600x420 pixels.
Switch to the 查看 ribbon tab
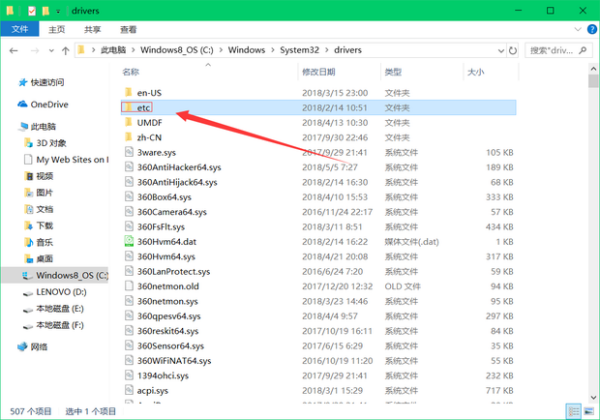(128, 30)
